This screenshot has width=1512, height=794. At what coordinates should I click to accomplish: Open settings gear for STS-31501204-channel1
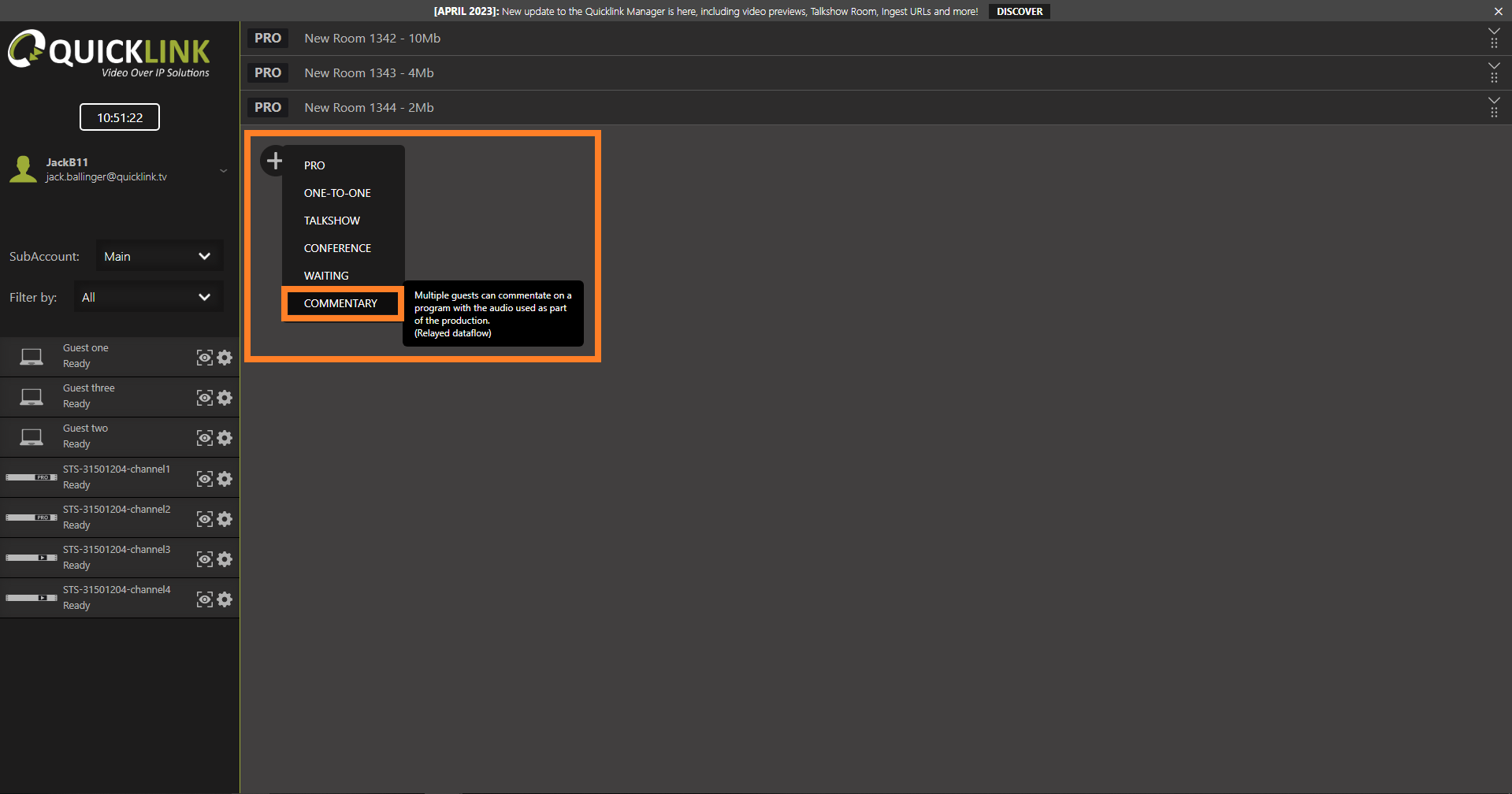225,479
